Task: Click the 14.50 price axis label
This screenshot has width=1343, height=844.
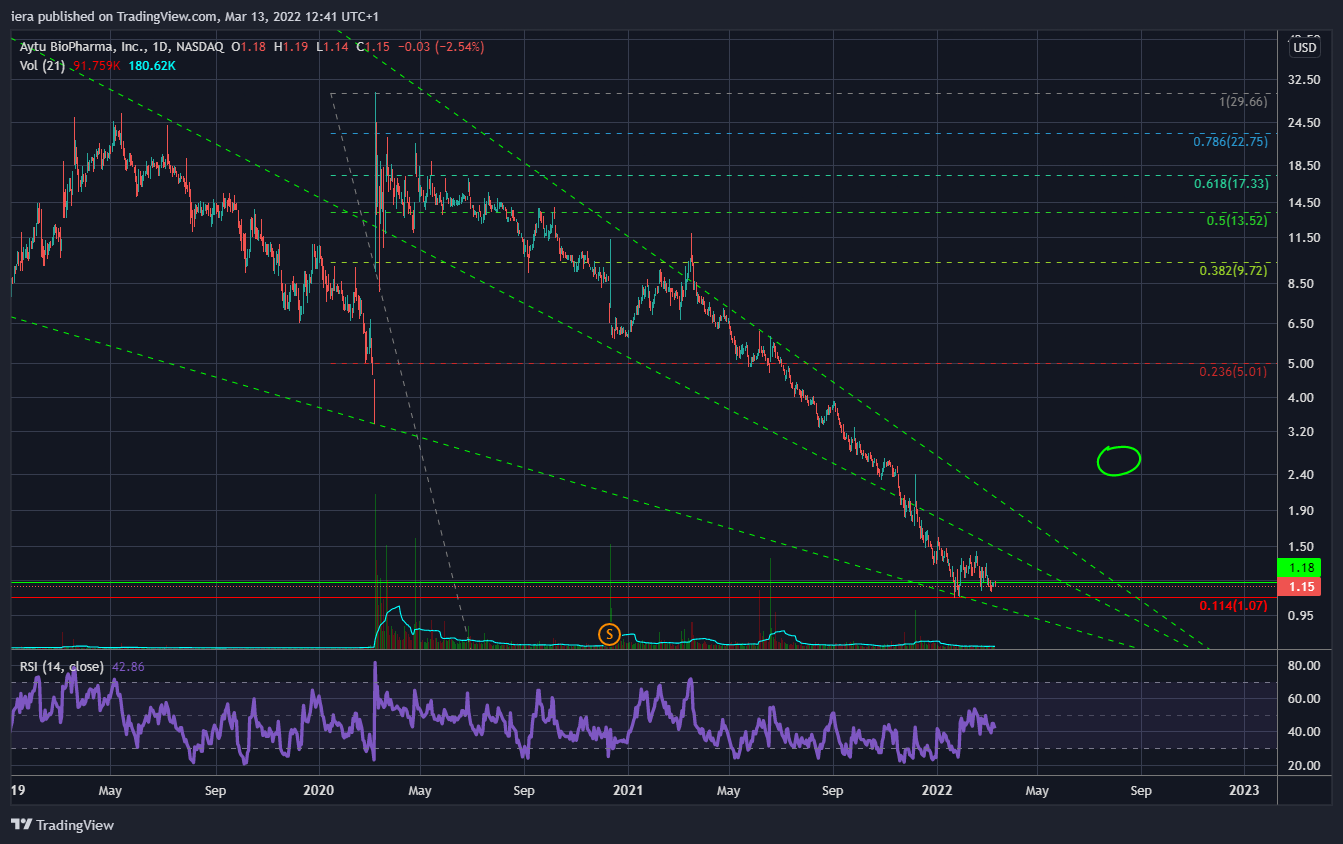Action: point(1305,203)
